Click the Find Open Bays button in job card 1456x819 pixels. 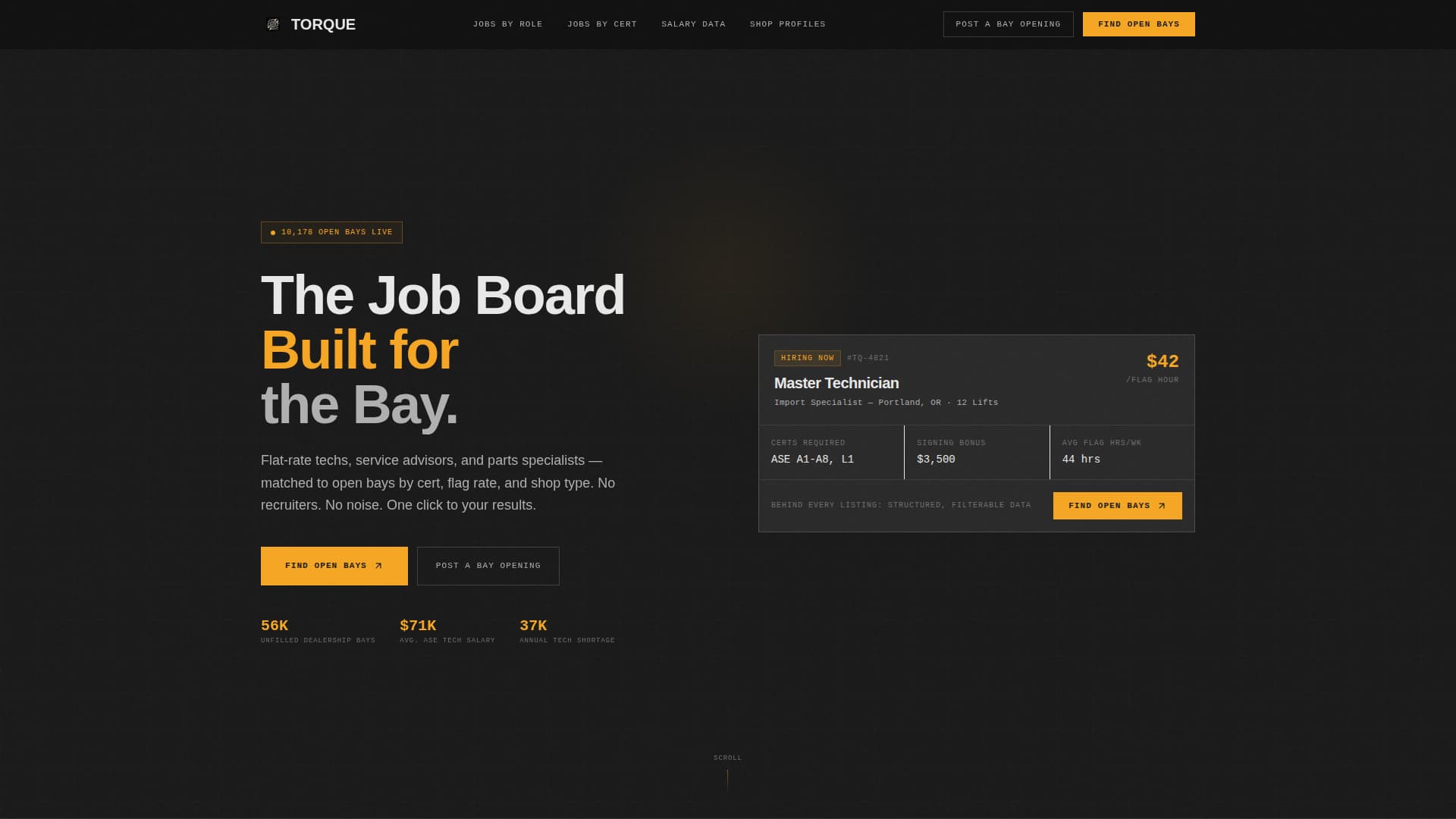point(1117,506)
